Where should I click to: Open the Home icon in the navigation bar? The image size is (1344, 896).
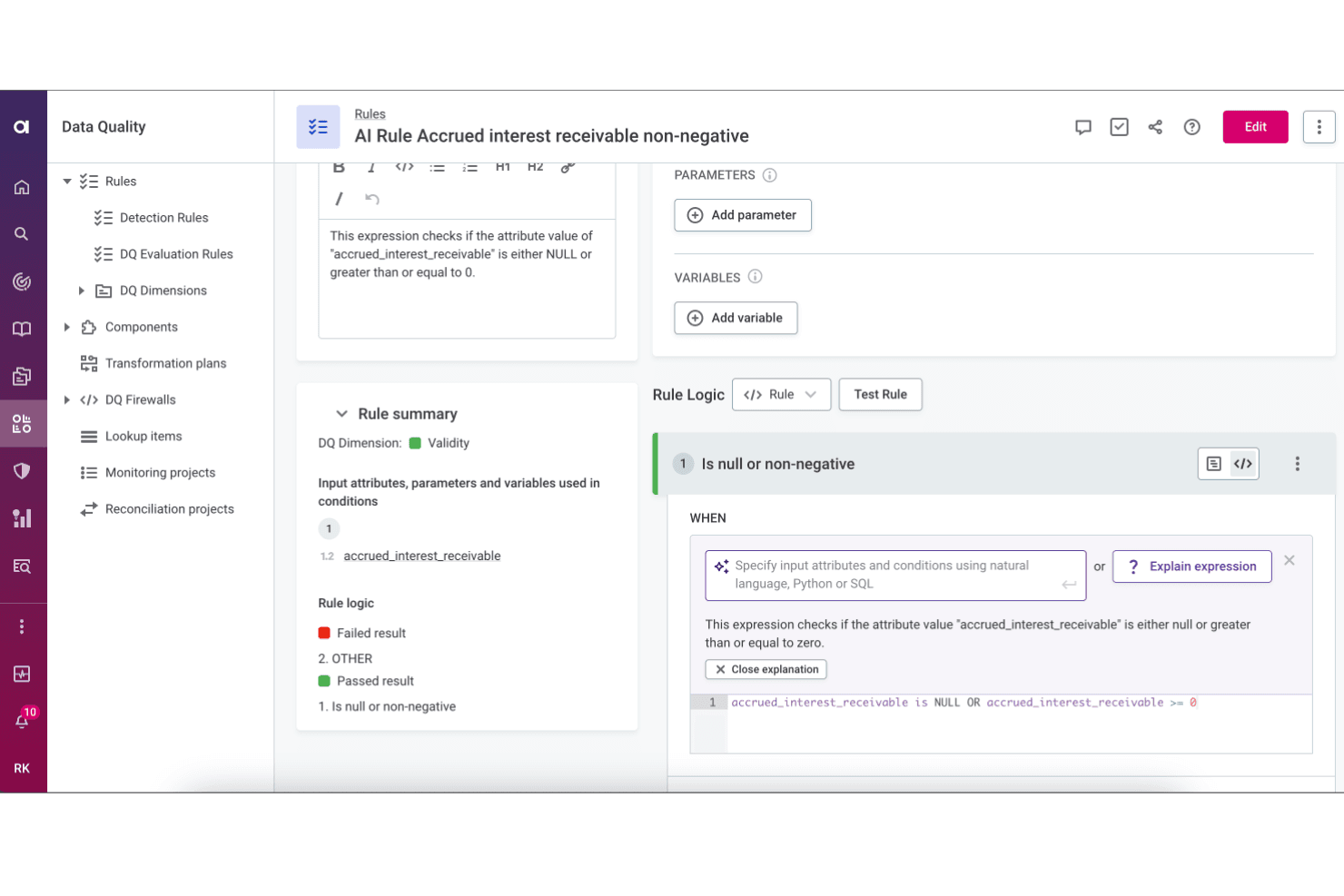point(22,187)
